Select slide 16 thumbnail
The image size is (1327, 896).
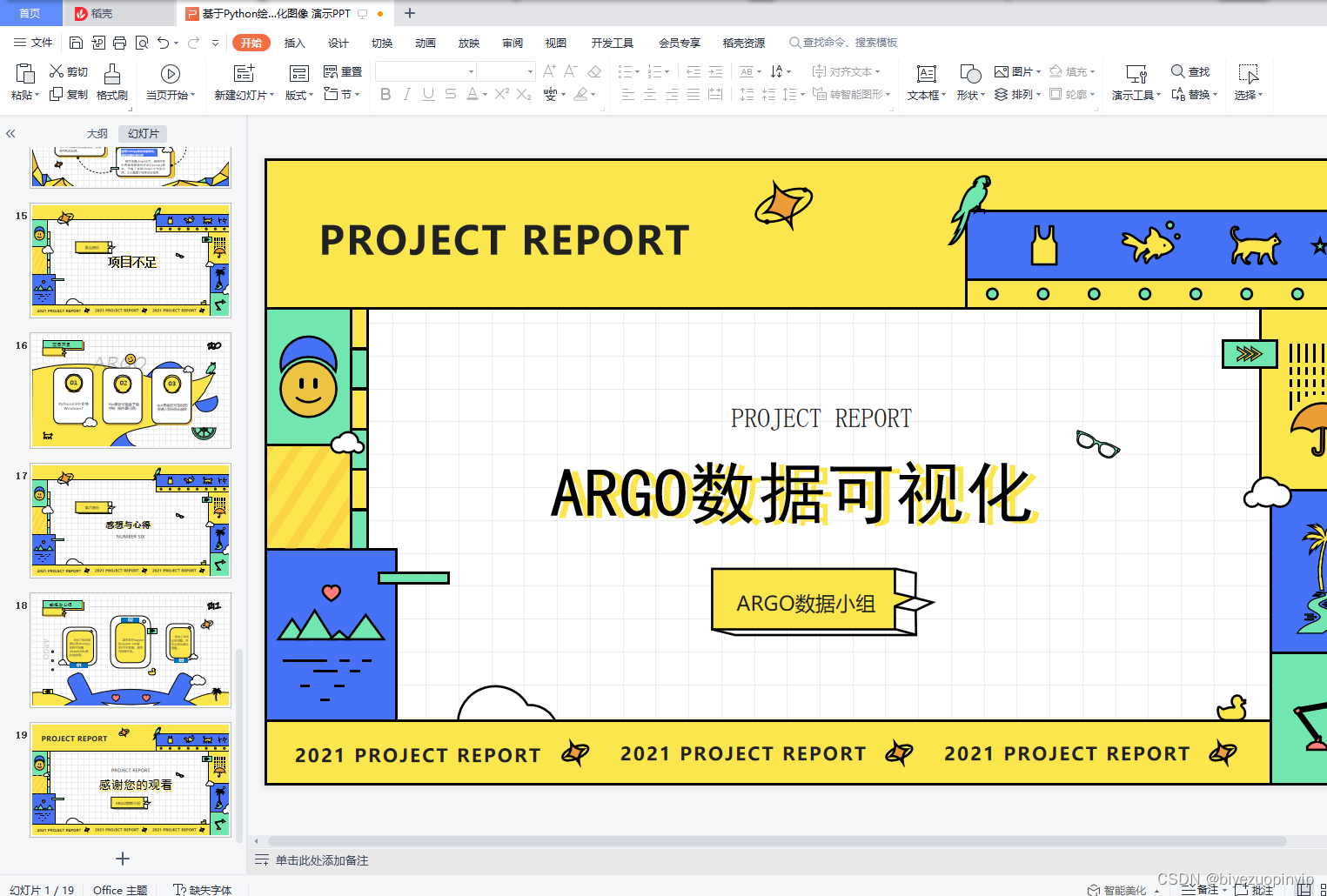(131, 391)
